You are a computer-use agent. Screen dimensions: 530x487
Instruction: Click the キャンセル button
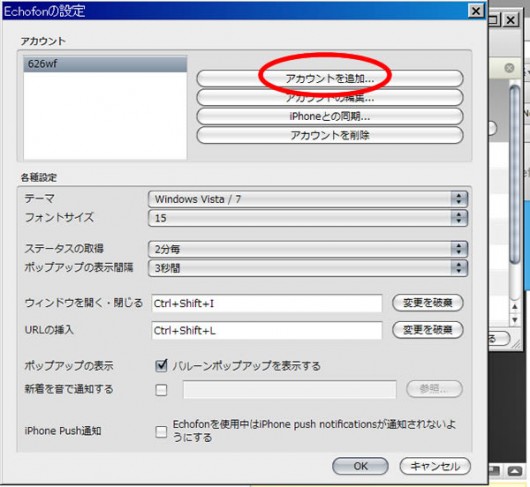pyautogui.click(x=435, y=466)
